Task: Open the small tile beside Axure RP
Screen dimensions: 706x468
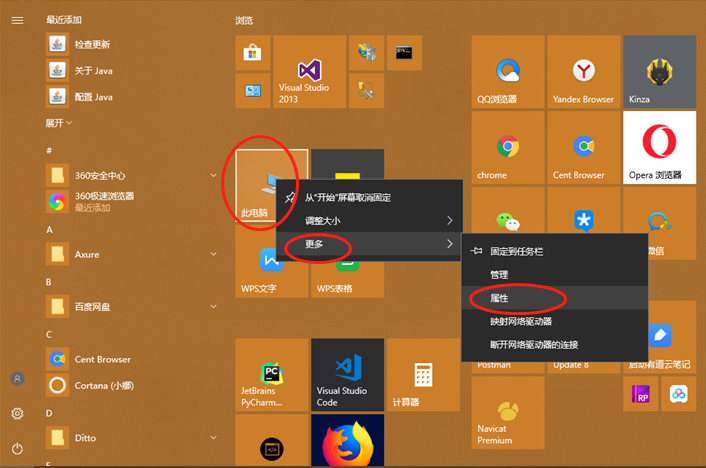Action: tap(678, 394)
